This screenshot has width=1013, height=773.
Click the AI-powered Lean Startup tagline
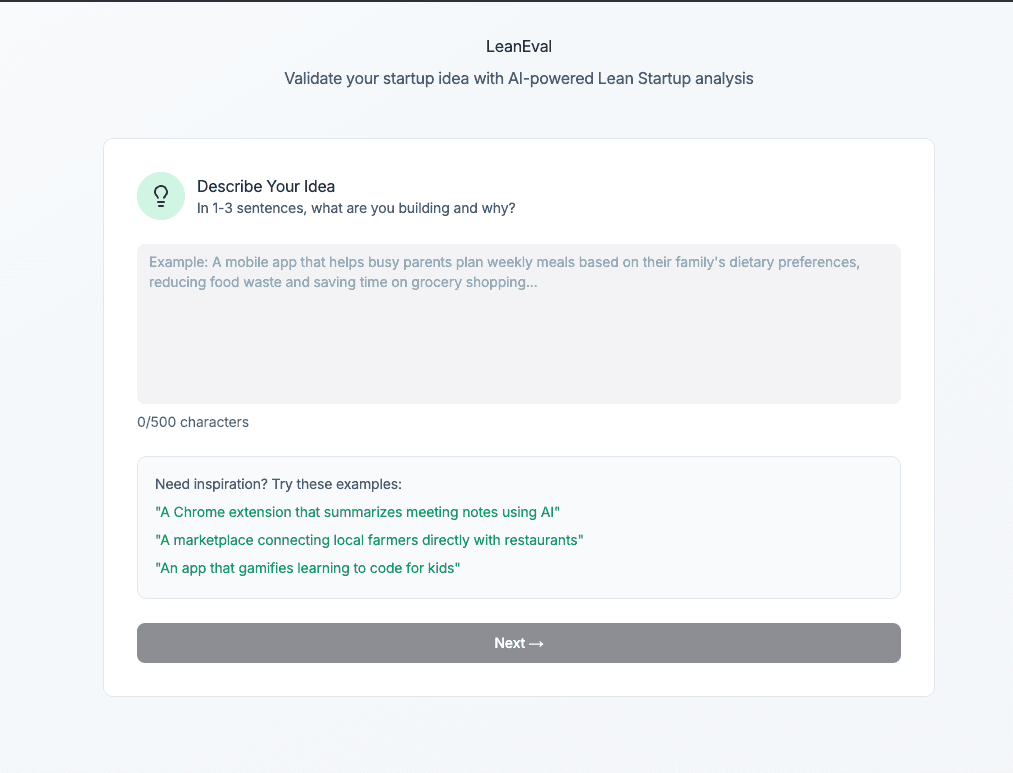point(518,78)
